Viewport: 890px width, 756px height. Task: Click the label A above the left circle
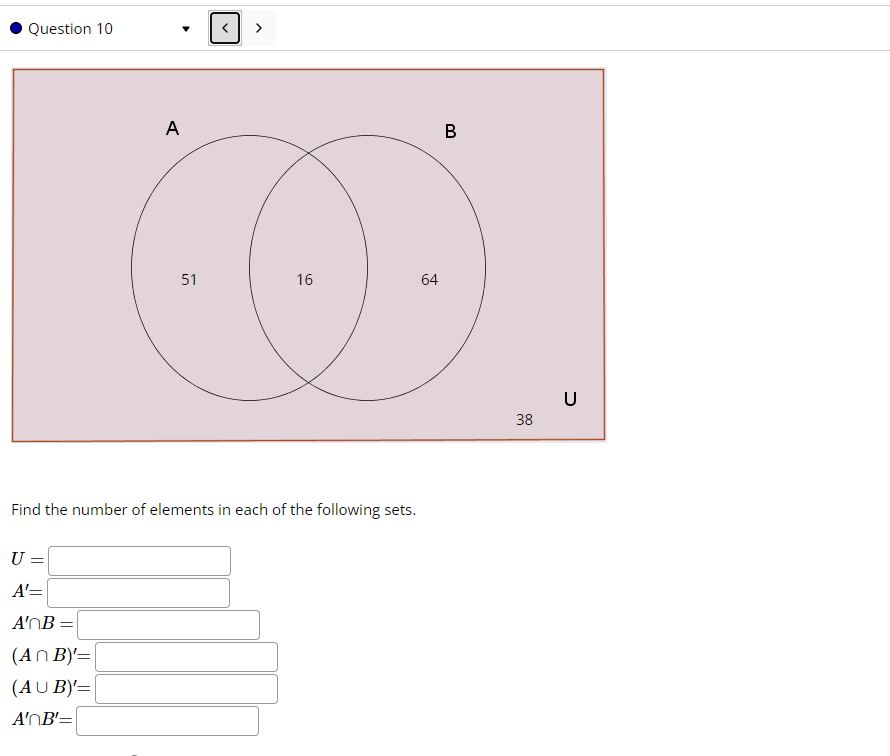pyautogui.click(x=172, y=127)
